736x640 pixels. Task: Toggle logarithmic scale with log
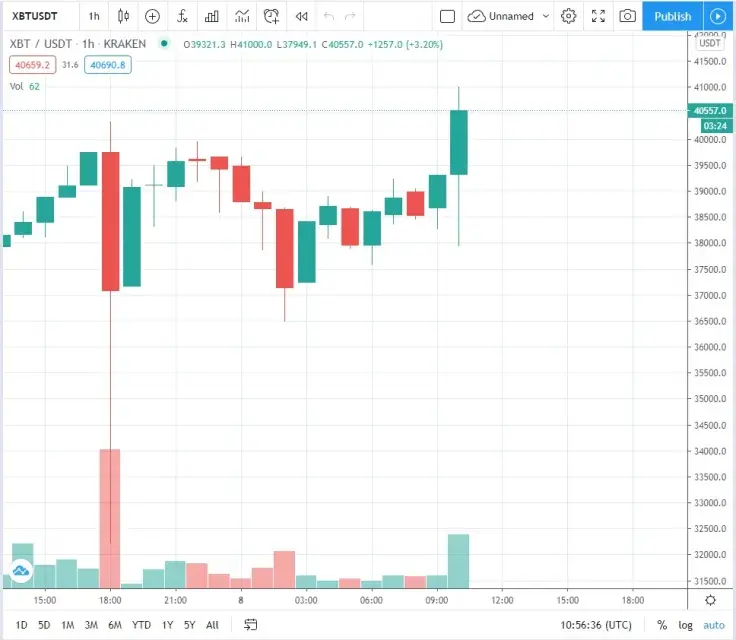pos(686,625)
